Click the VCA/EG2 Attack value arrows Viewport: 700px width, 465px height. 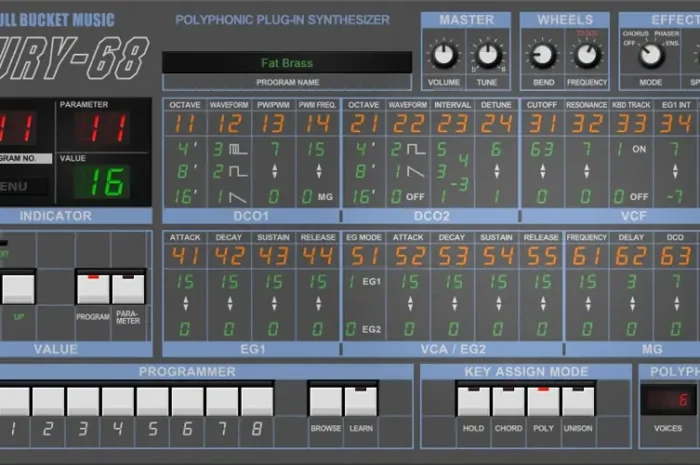click(x=410, y=304)
